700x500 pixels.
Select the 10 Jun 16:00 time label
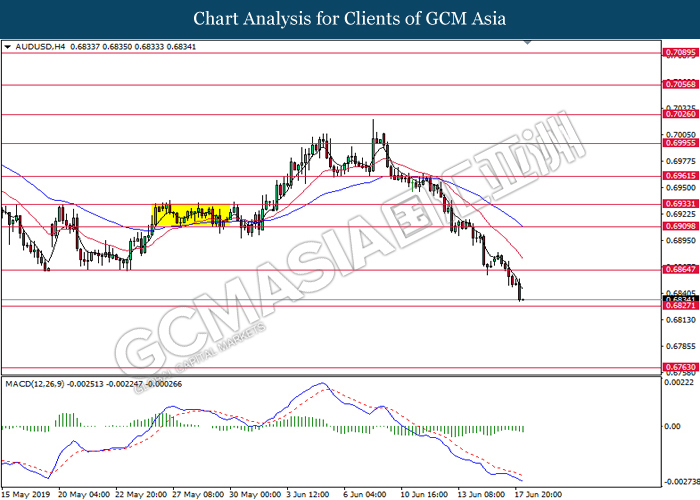pyautogui.click(x=424, y=495)
